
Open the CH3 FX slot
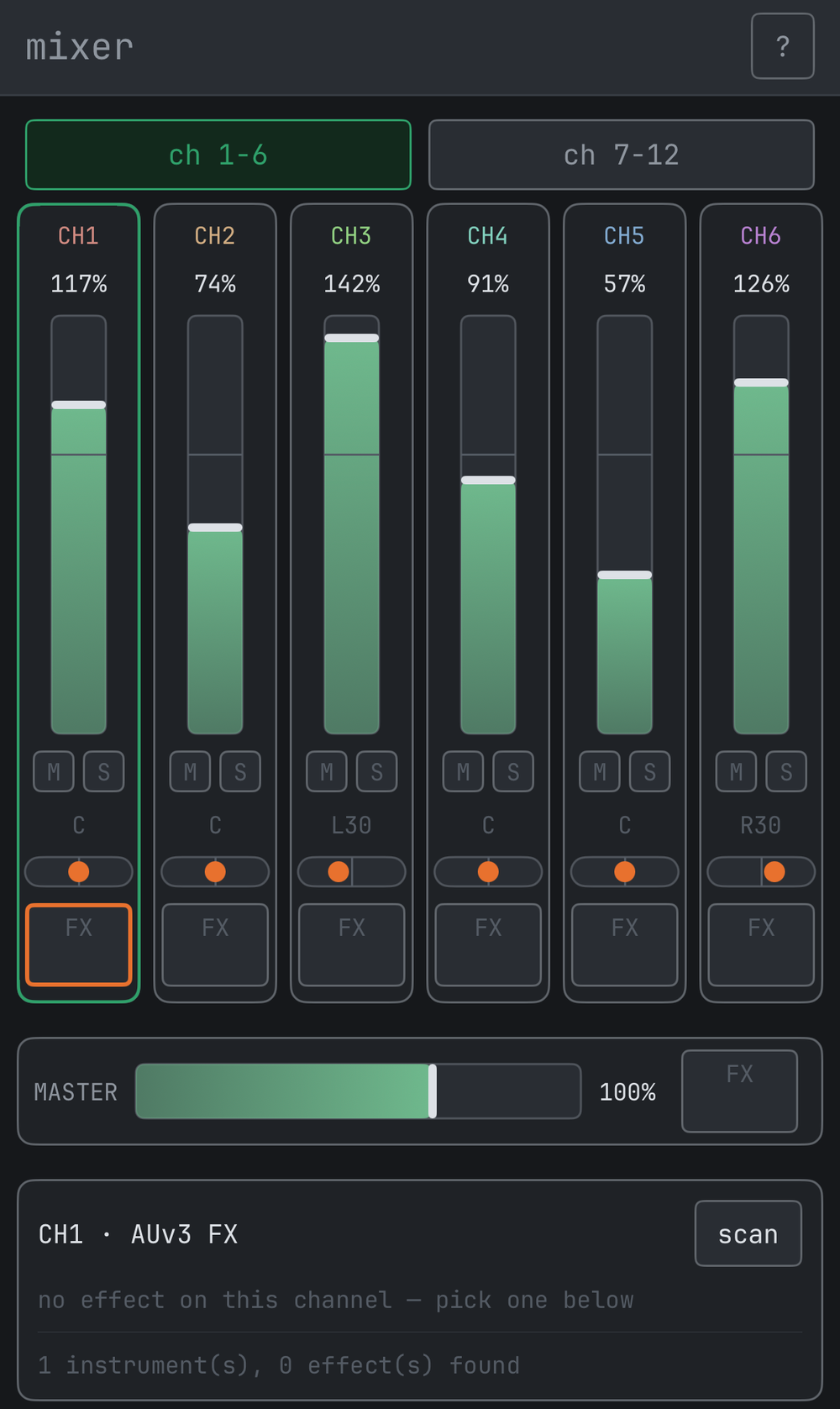[x=352, y=944]
